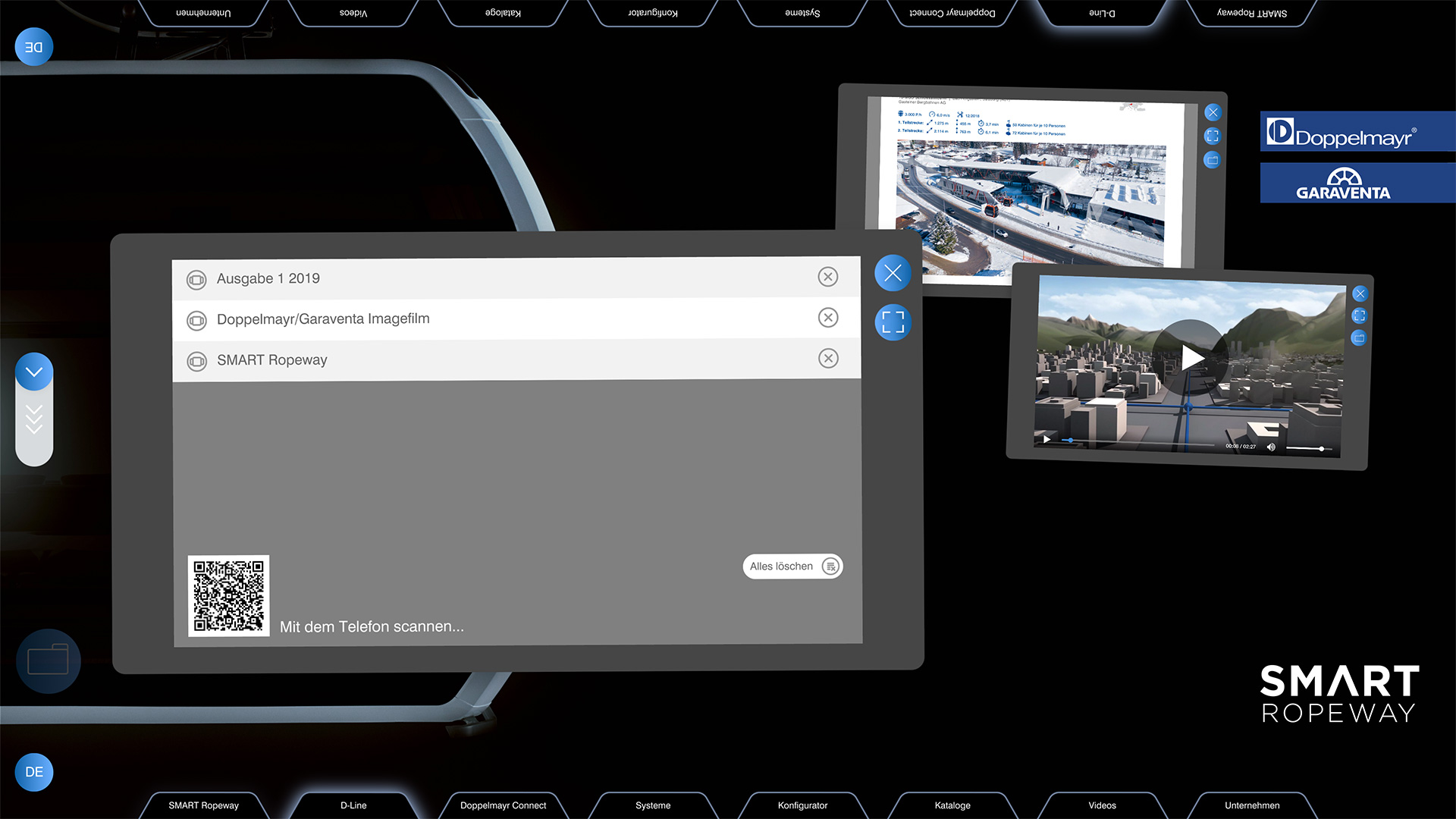
Task: Open top mirrored Systeme tab
Action: (802, 13)
